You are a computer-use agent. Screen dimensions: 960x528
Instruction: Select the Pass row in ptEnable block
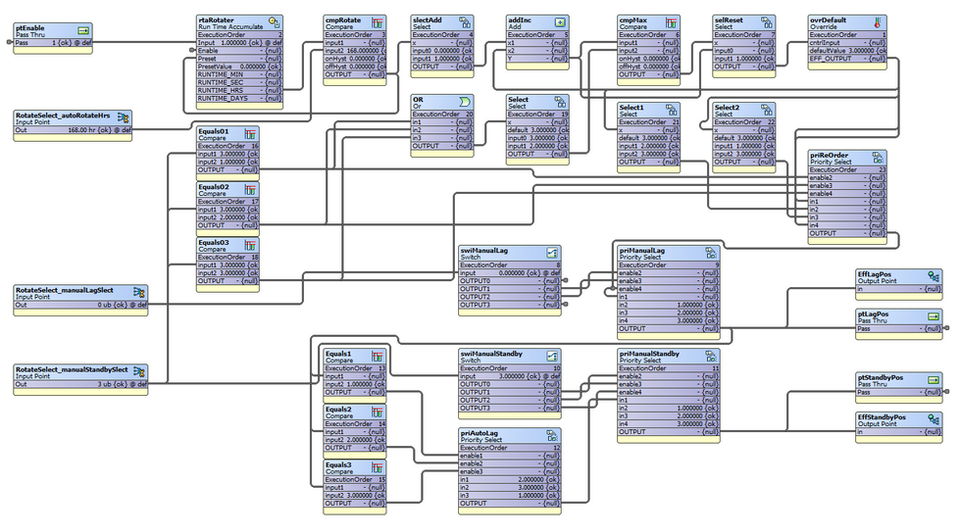click(53, 42)
